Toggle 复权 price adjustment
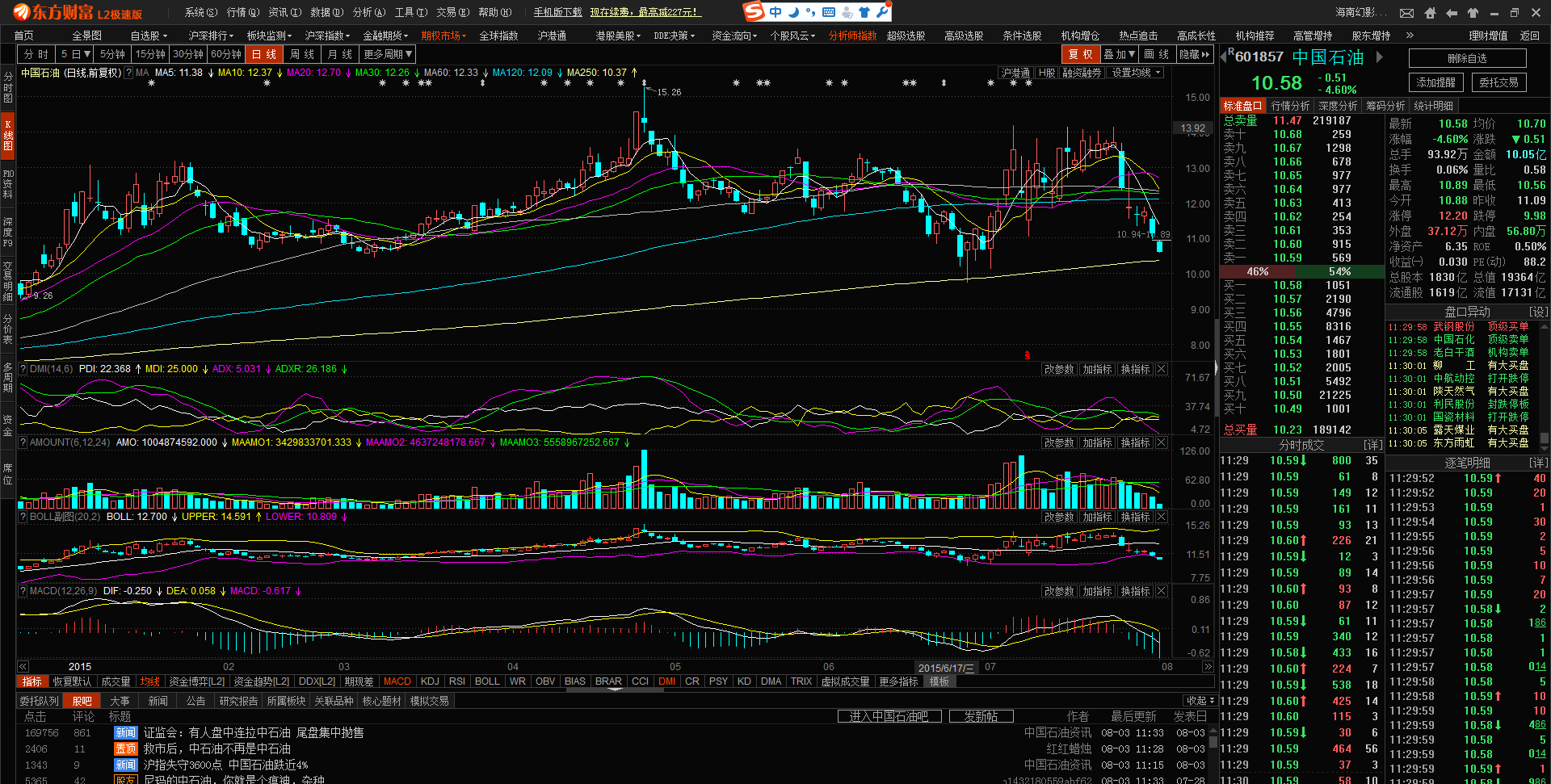This screenshot has height=784, width=1551. click(x=1081, y=54)
